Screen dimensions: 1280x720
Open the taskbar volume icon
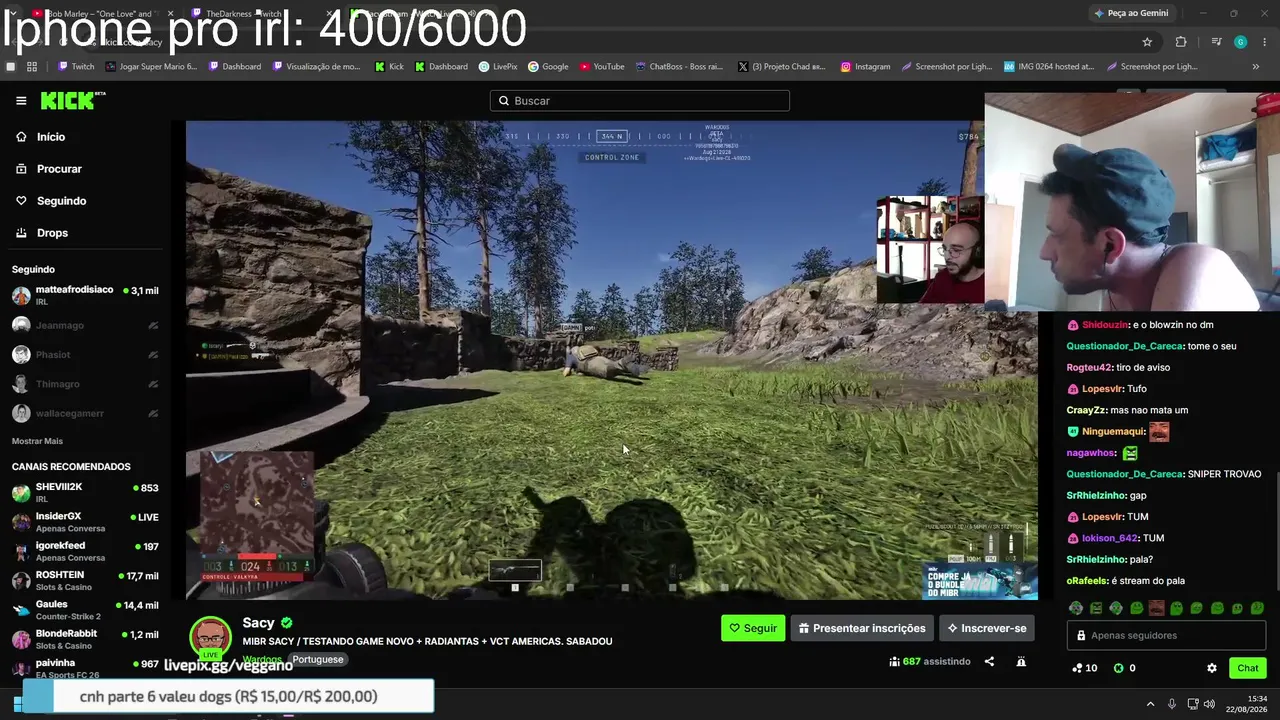click(x=1209, y=704)
